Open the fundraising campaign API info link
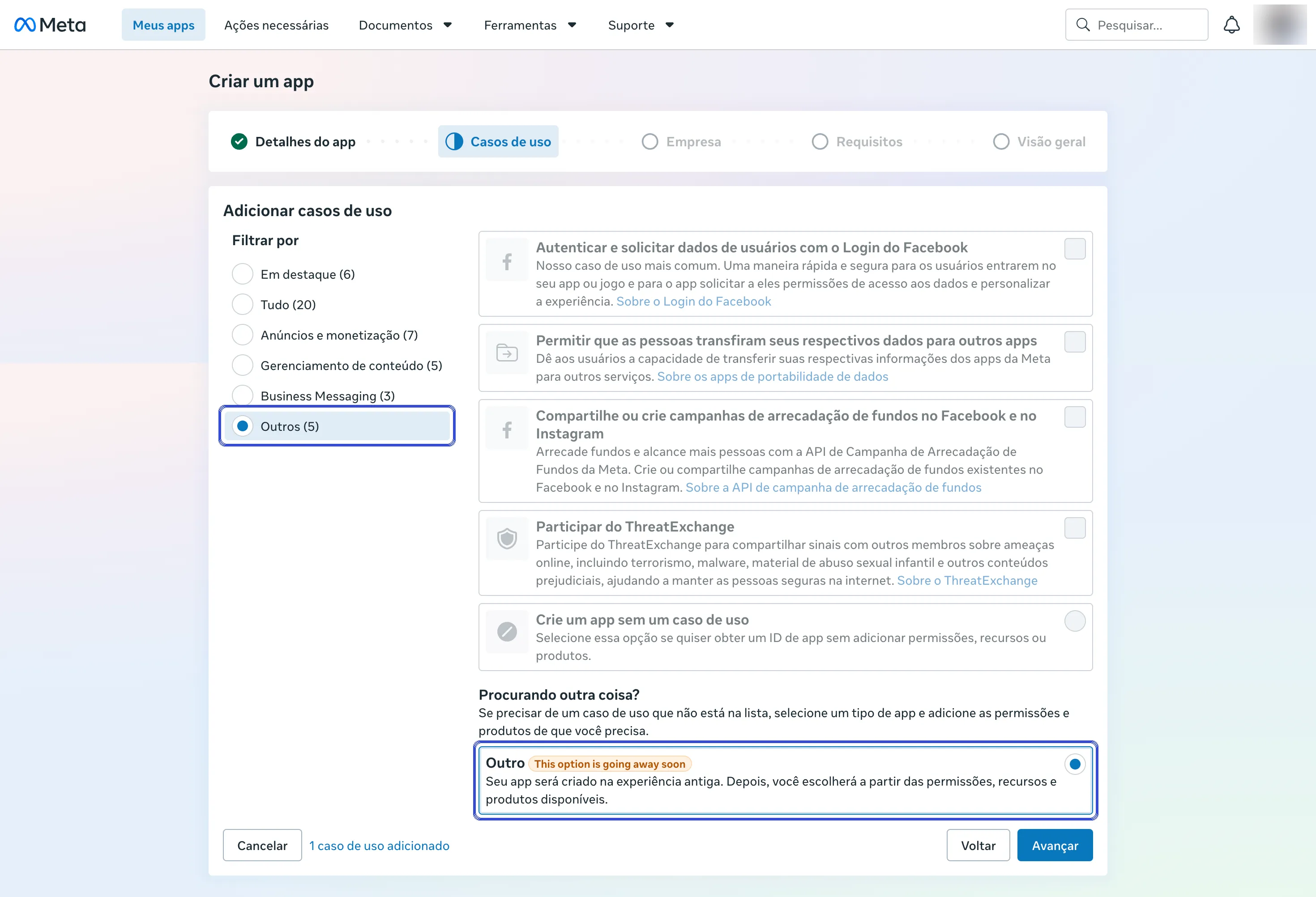Screen dimensions: 1316x897 (833, 487)
